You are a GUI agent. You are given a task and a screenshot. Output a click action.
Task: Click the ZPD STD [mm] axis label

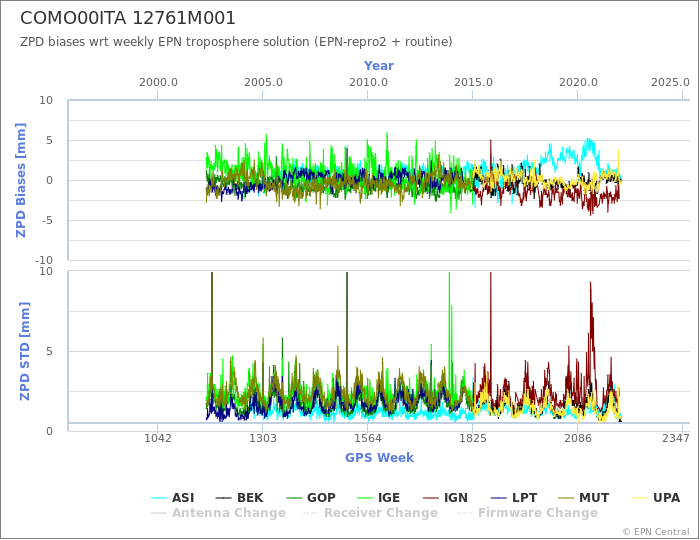click(x=24, y=351)
